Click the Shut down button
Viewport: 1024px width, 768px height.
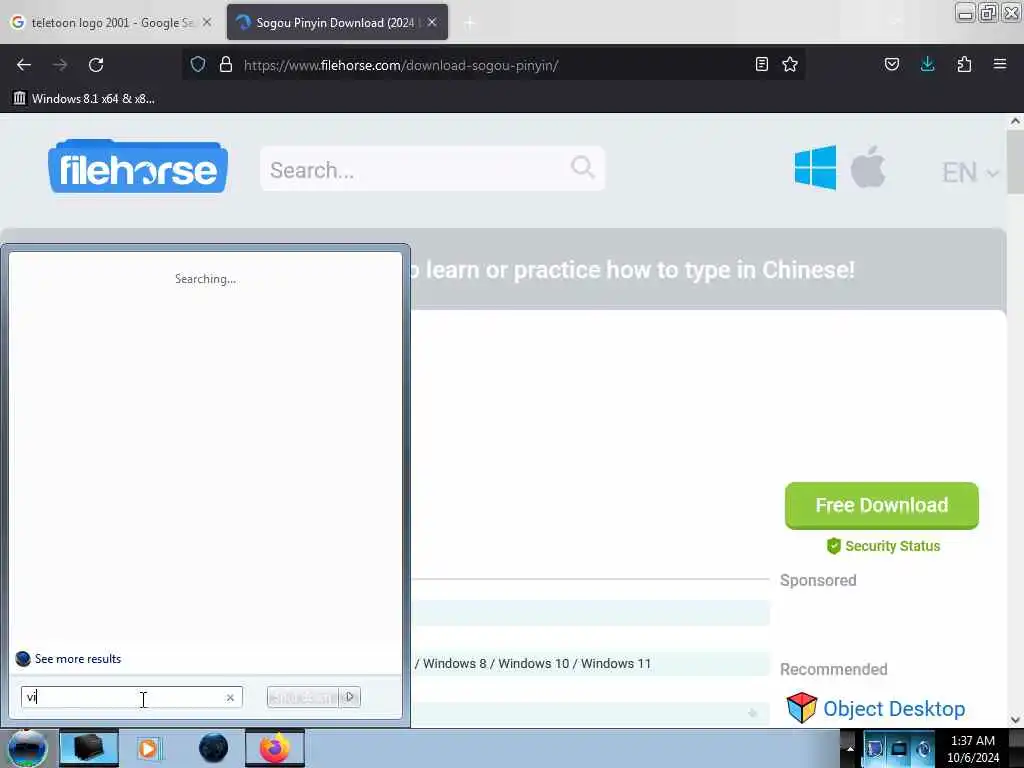click(x=303, y=697)
